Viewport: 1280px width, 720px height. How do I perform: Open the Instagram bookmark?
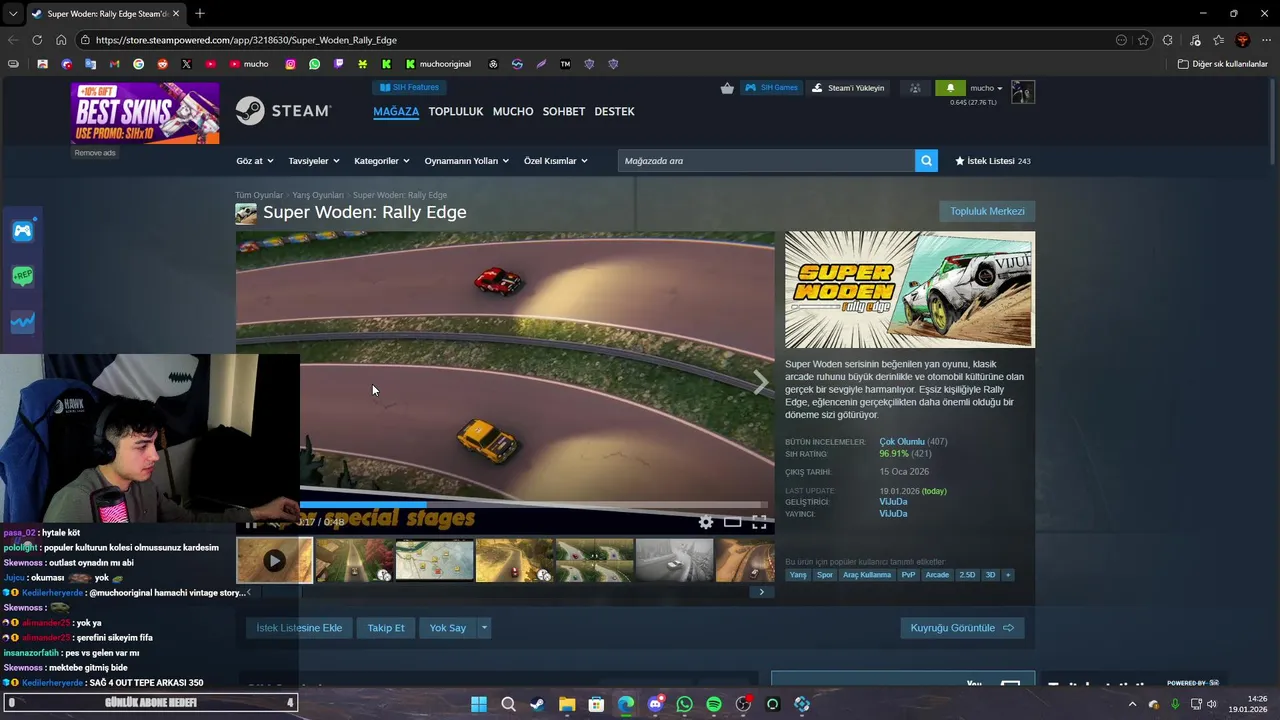291,64
